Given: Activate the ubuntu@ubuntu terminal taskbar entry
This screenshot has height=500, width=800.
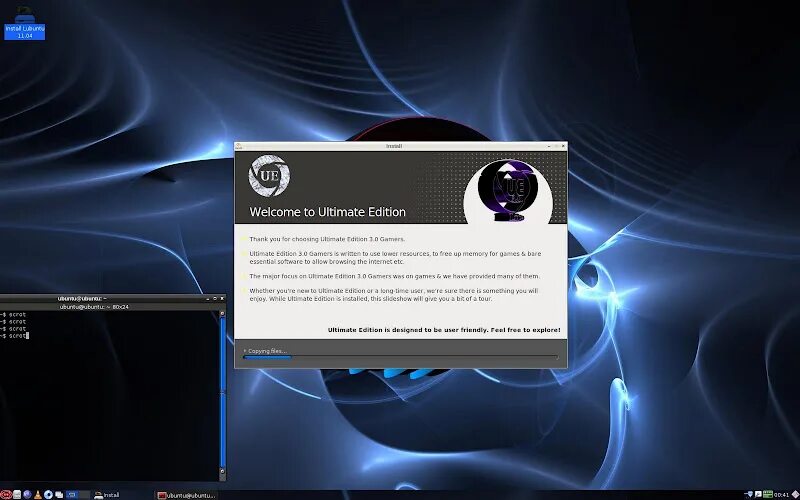Looking at the screenshot, I should (x=187, y=495).
